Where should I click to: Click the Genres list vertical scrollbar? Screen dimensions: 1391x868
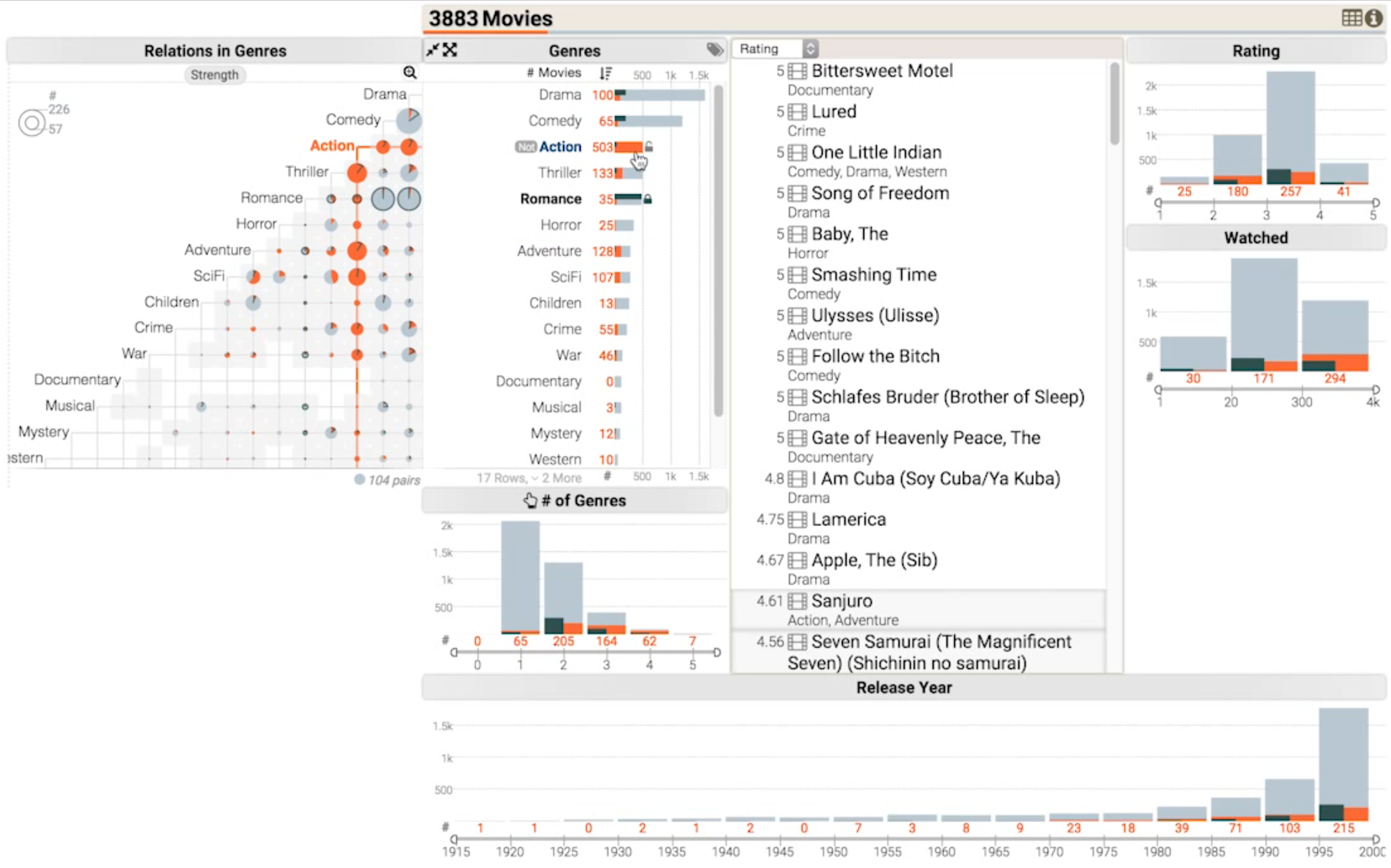click(719, 250)
